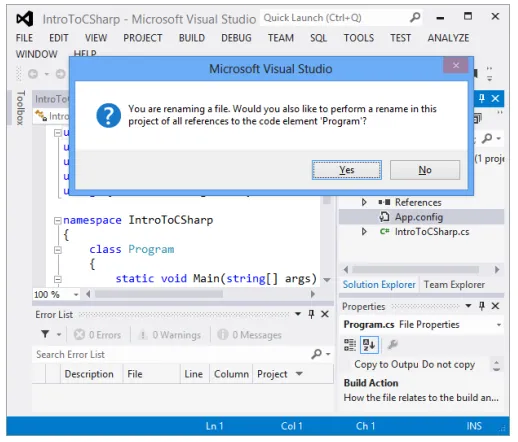Click the Properties grid scroll stepper
518x442 pixels.
[x=496, y=365]
